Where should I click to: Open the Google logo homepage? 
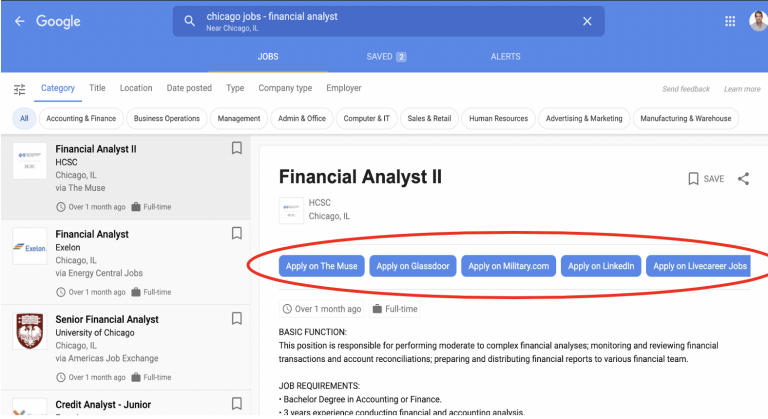tap(58, 22)
